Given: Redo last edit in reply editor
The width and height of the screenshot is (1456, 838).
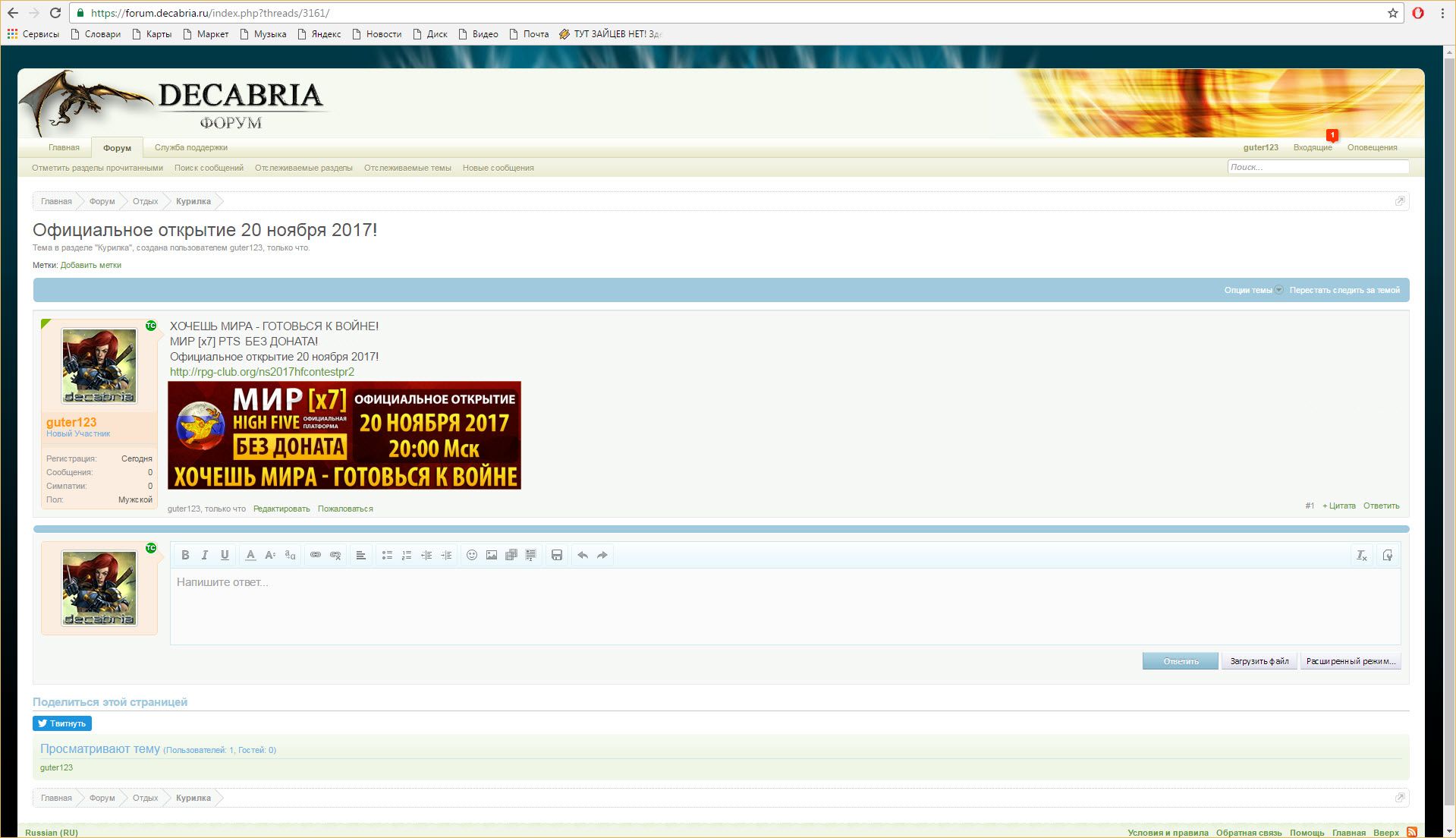Looking at the screenshot, I should pos(602,555).
